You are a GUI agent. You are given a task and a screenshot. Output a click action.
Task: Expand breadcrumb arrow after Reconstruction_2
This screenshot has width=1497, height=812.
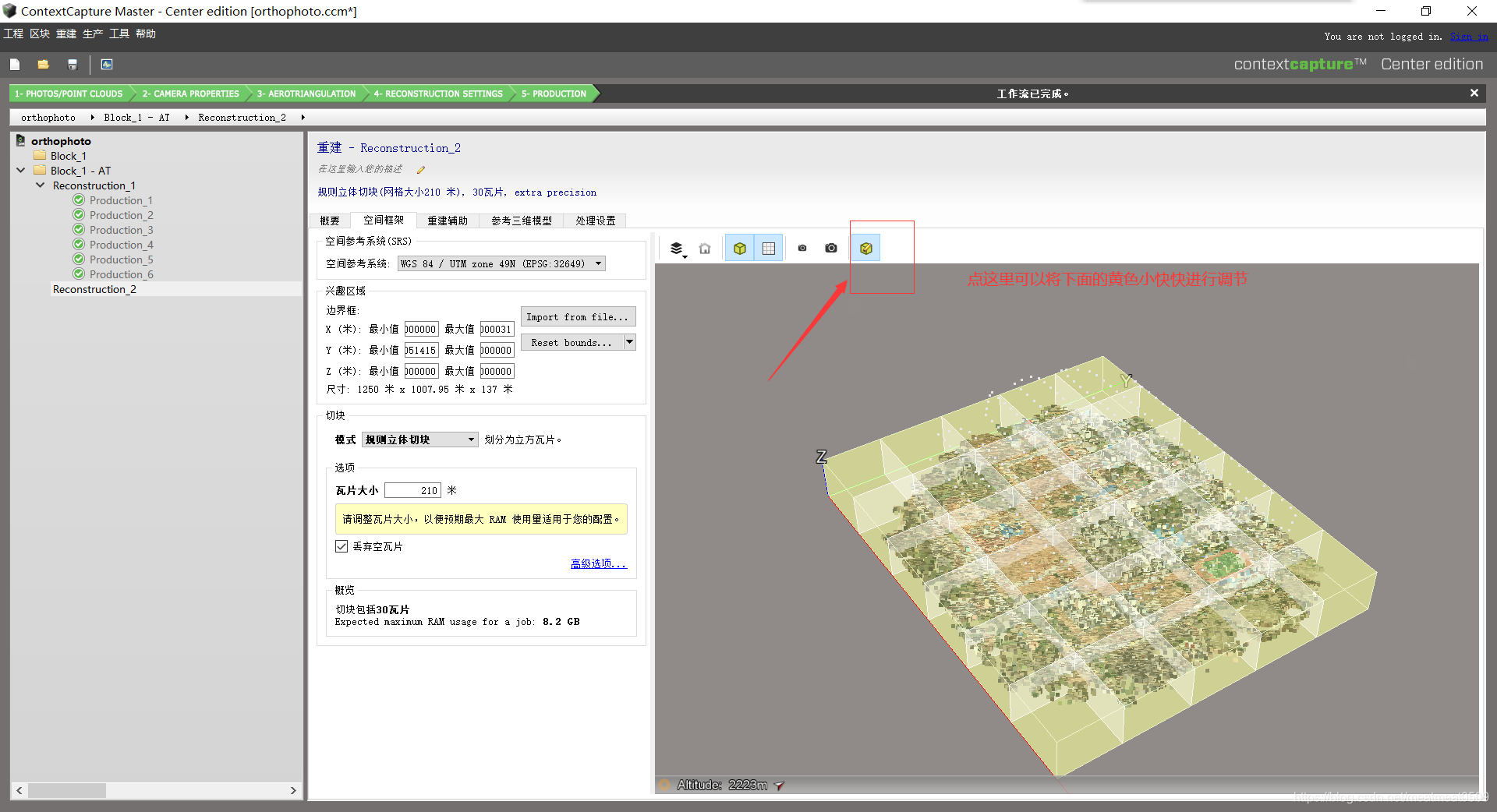coord(303,118)
